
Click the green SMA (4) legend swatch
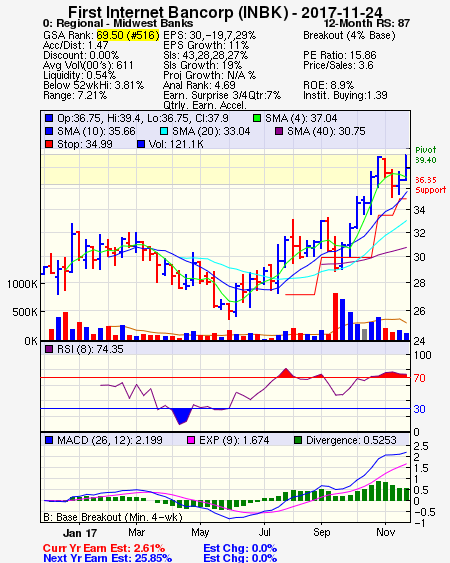pyautogui.click(x=257, y=118)
